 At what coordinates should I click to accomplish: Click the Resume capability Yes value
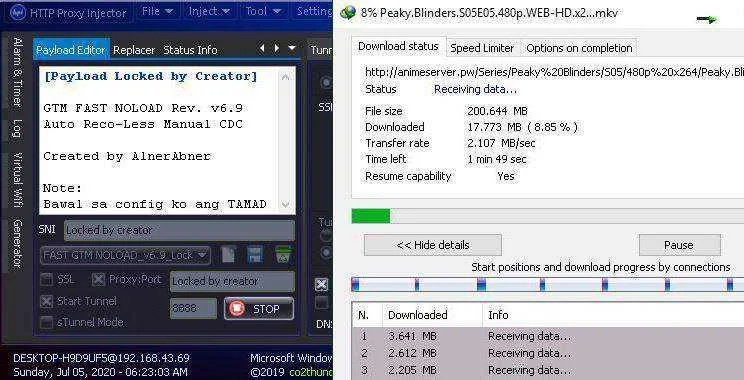(x=506, y=176)
